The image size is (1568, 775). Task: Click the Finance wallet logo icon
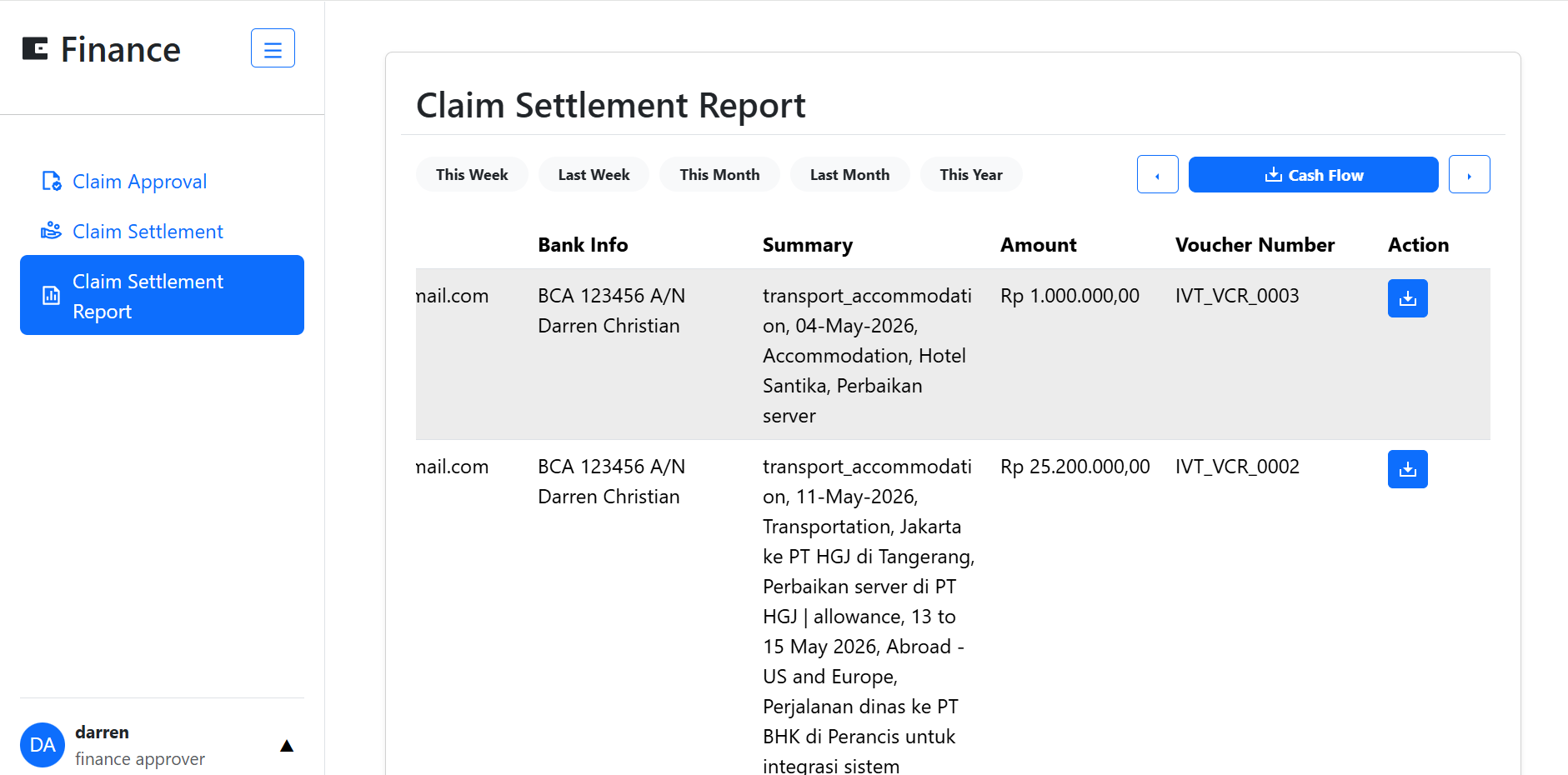click(x=35, y=49)
